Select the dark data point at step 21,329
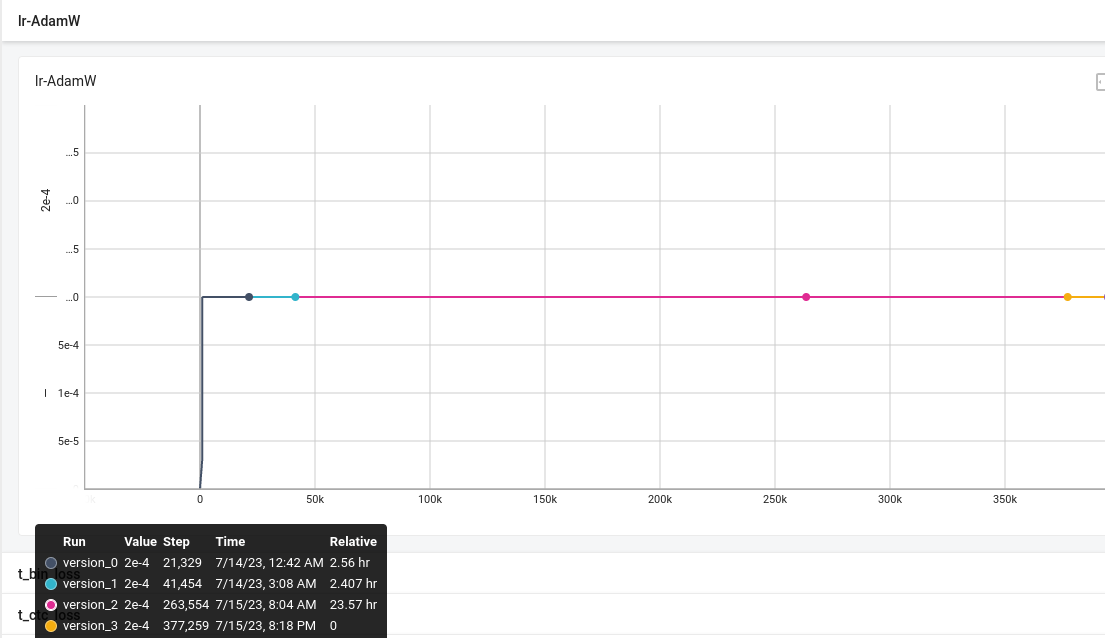Viewport: 1105px width, 638px height. tap(249, 296)
